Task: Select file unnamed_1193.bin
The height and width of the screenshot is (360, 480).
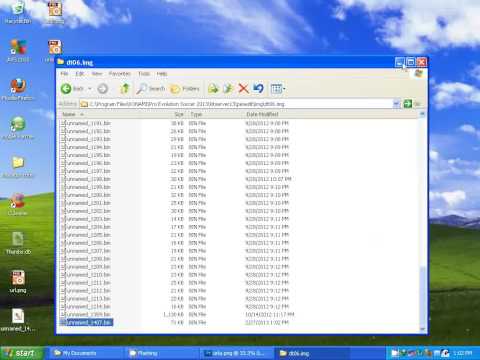Action: pos(86,139)
